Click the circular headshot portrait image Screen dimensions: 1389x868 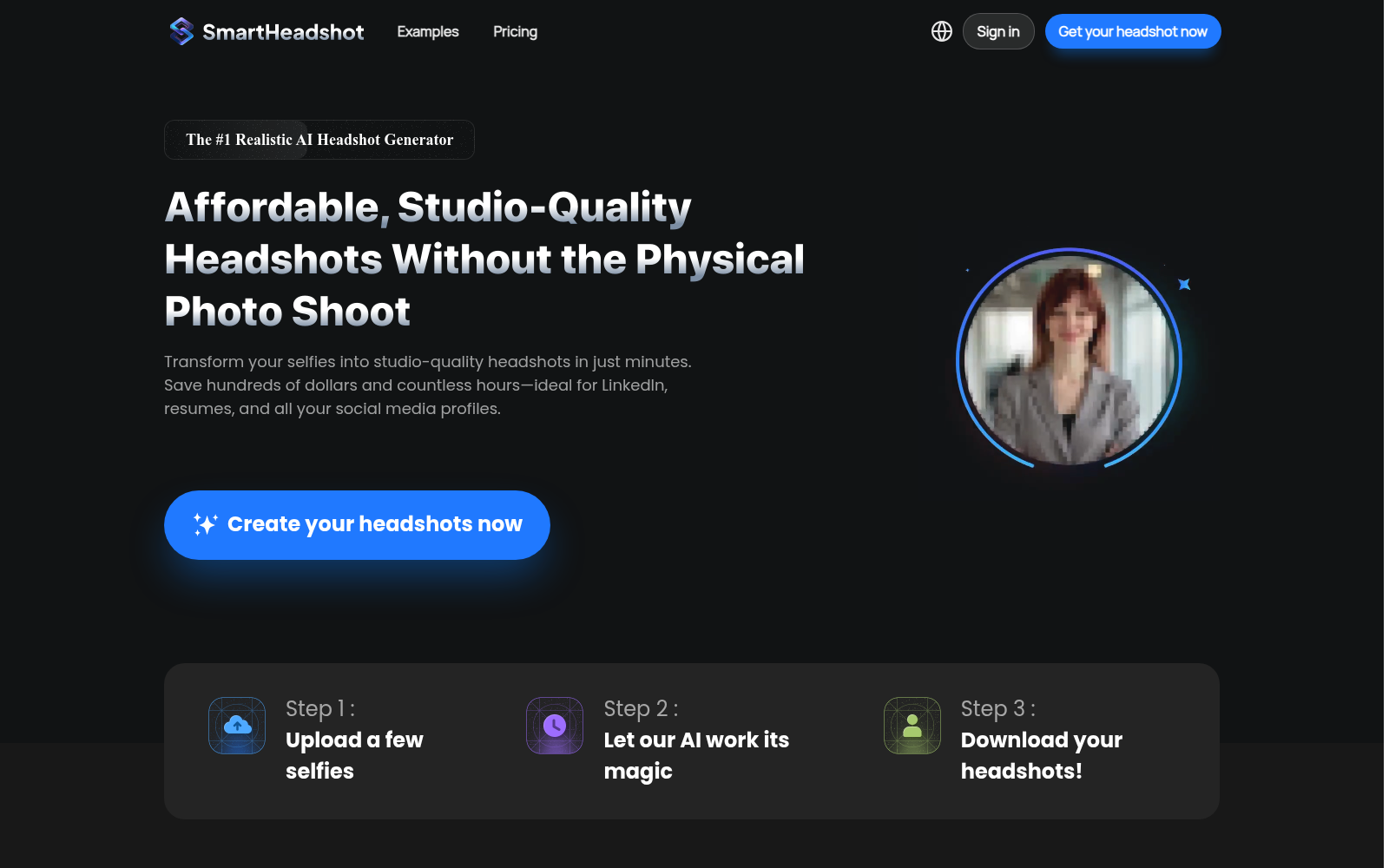1070,359
